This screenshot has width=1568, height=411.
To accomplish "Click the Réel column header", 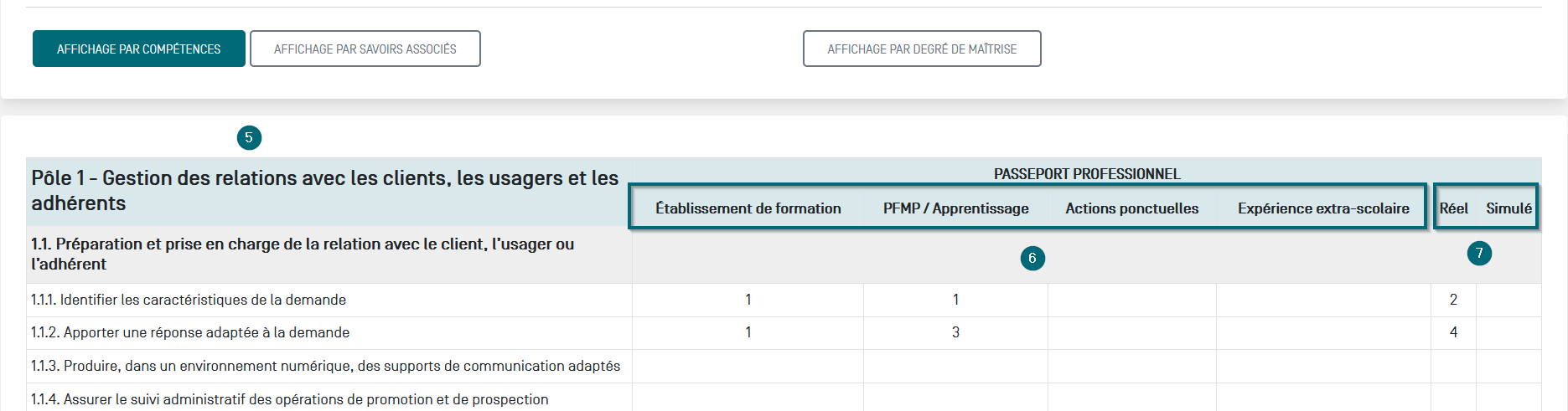I will tap(1453, 208).
